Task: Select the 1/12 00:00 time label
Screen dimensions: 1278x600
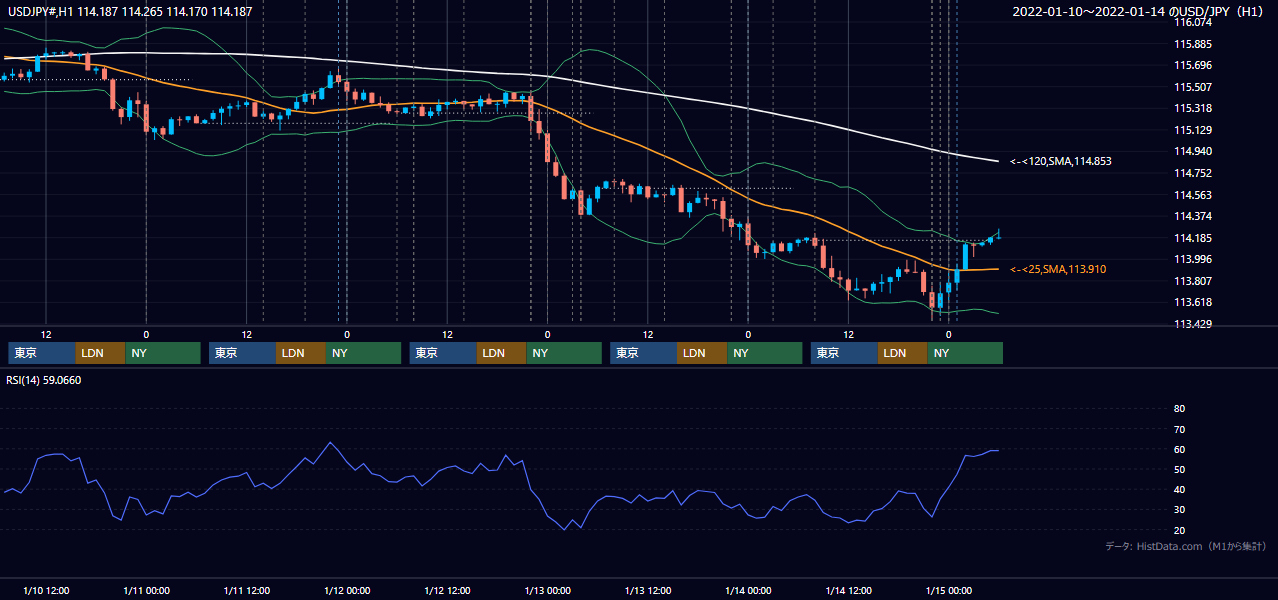Action: [x=347, y=590]
